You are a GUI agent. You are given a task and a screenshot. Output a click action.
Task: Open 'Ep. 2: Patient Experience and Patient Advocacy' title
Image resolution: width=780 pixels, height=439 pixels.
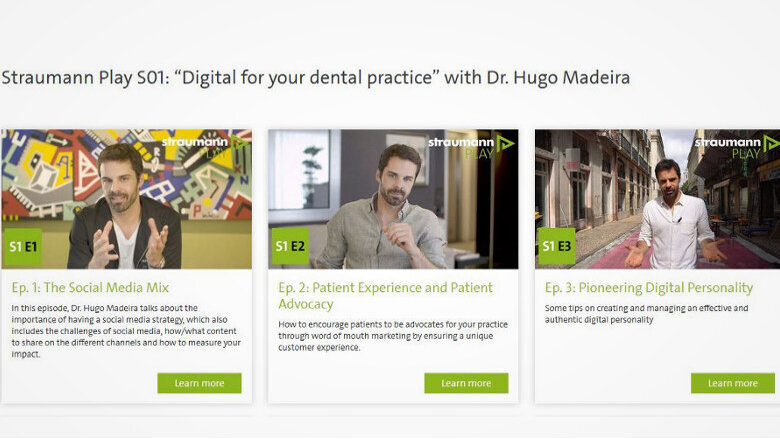coord(386,295)
